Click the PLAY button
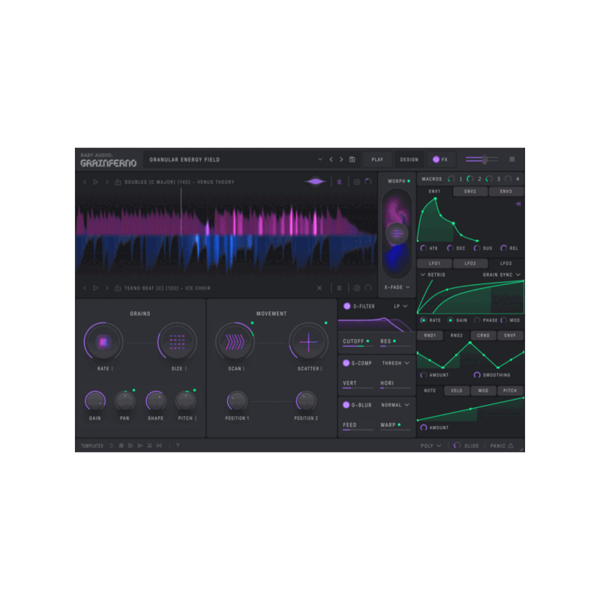600x600 pixels. click(377, 160)
